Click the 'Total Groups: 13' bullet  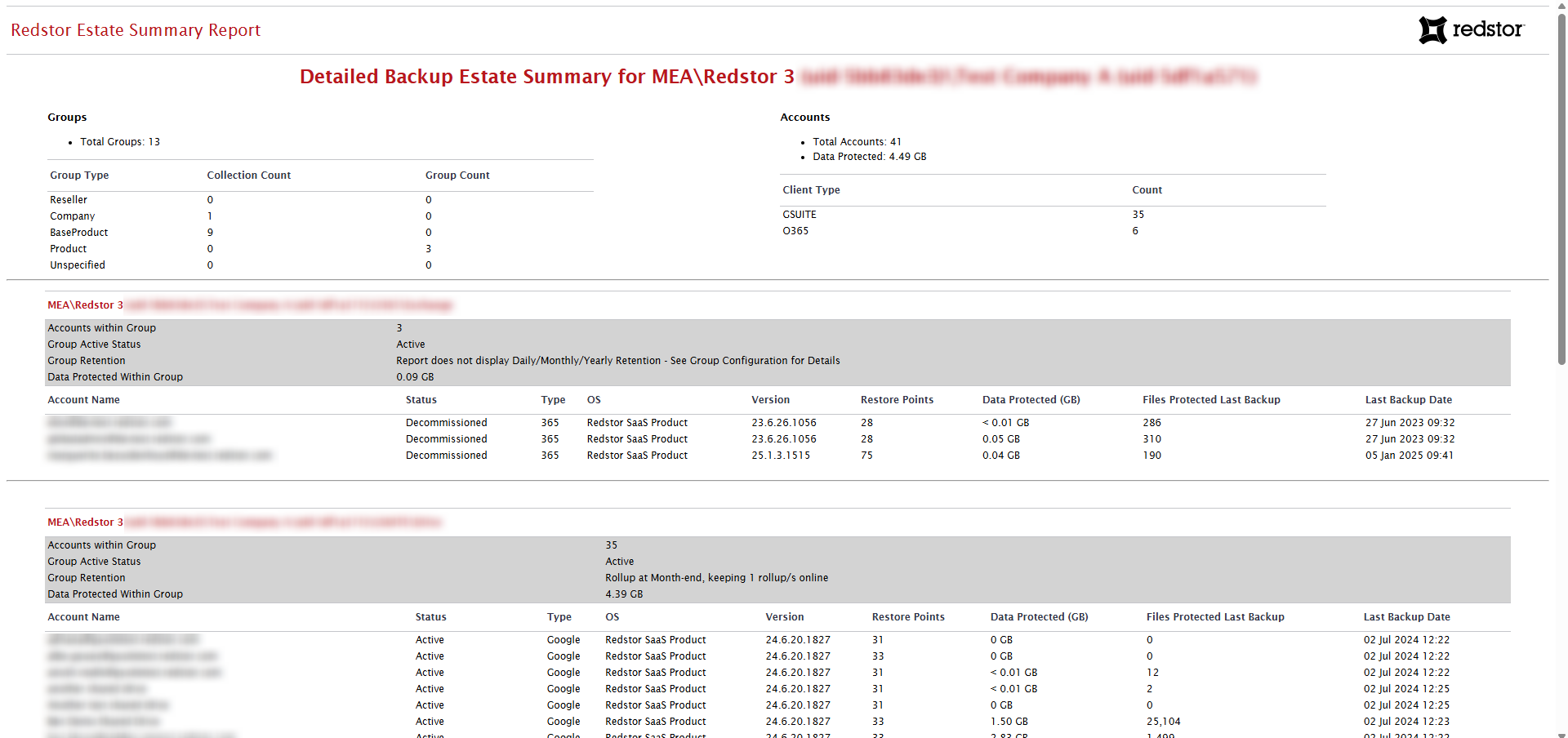tap(120, 142)
